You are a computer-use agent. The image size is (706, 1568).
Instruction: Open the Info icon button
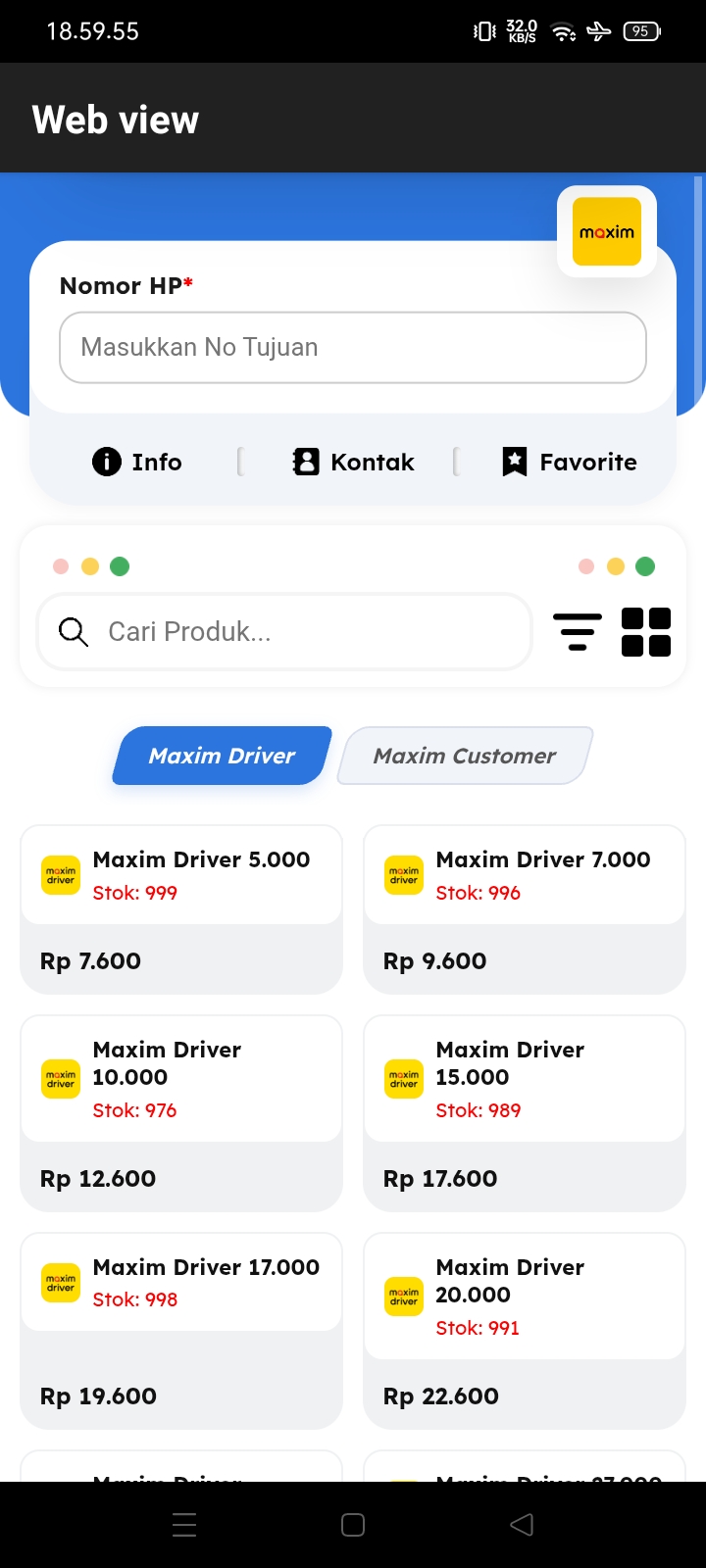[x=106, y=462]
